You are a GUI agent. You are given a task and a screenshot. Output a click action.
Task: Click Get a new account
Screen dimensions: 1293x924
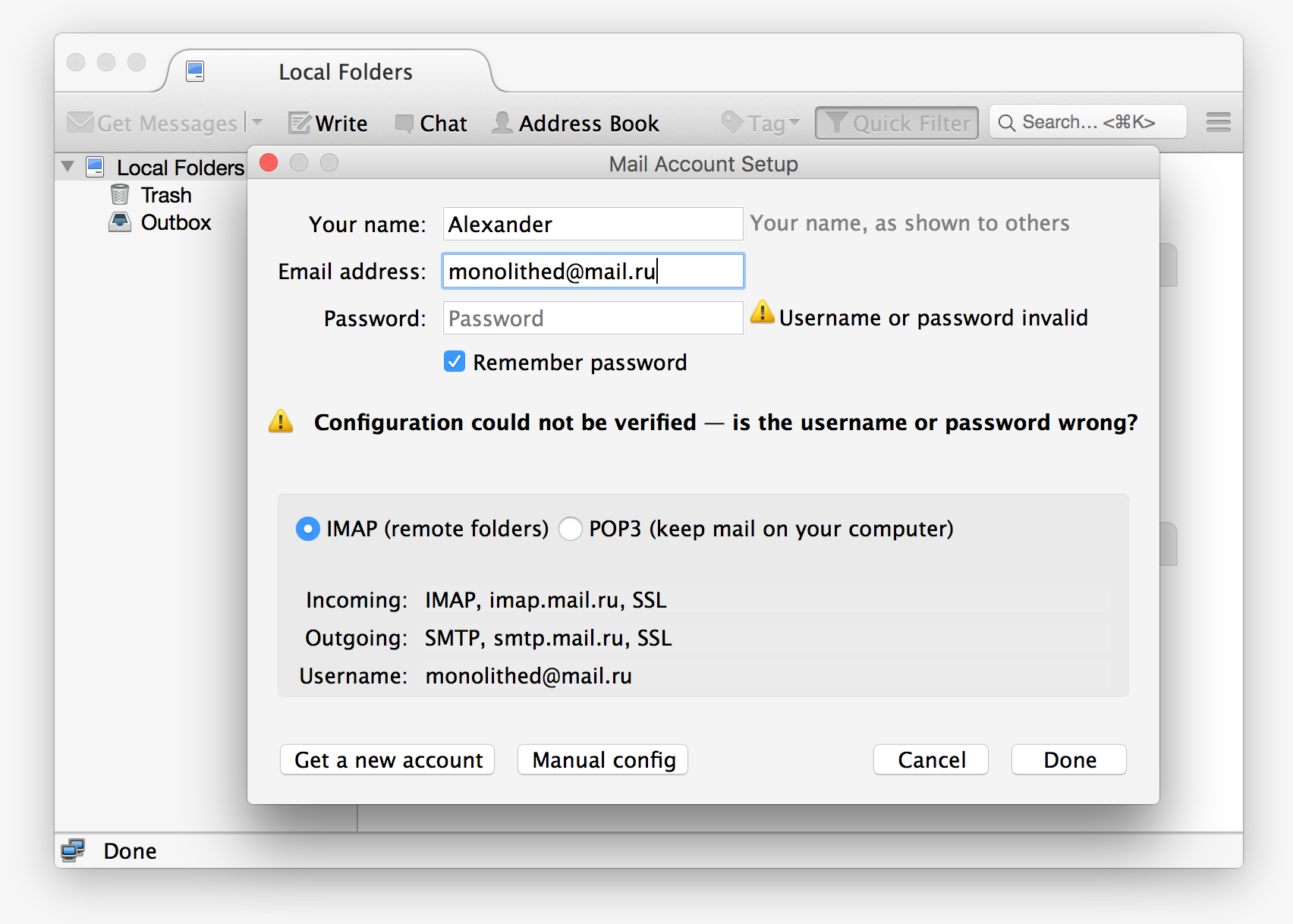click(387, 759)
